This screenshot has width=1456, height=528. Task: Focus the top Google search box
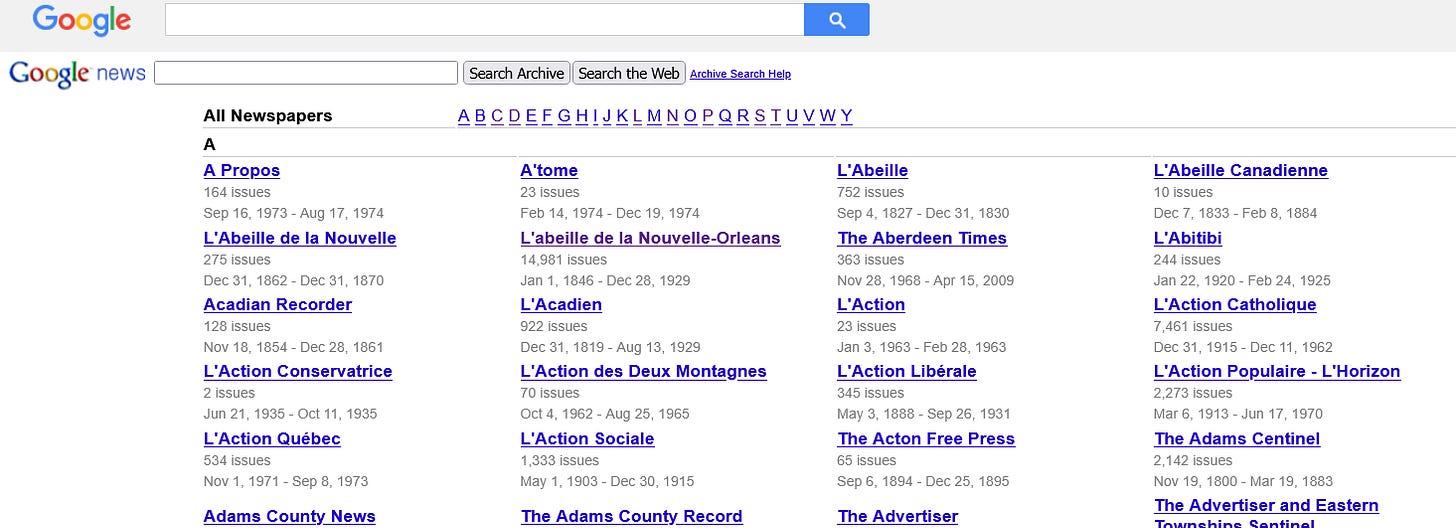click(x=485, y=20)
